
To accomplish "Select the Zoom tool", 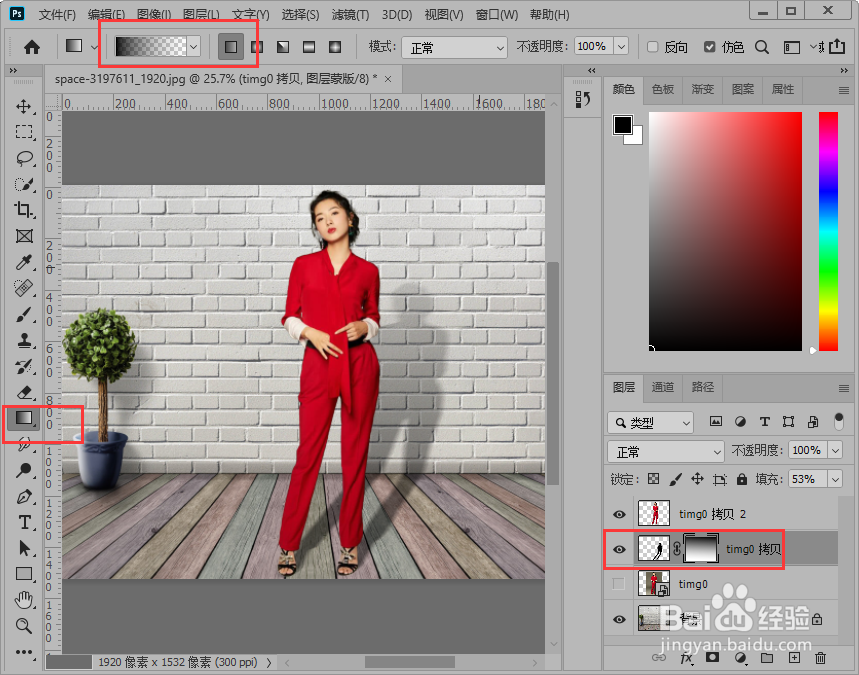I will (x=24, y=626).
